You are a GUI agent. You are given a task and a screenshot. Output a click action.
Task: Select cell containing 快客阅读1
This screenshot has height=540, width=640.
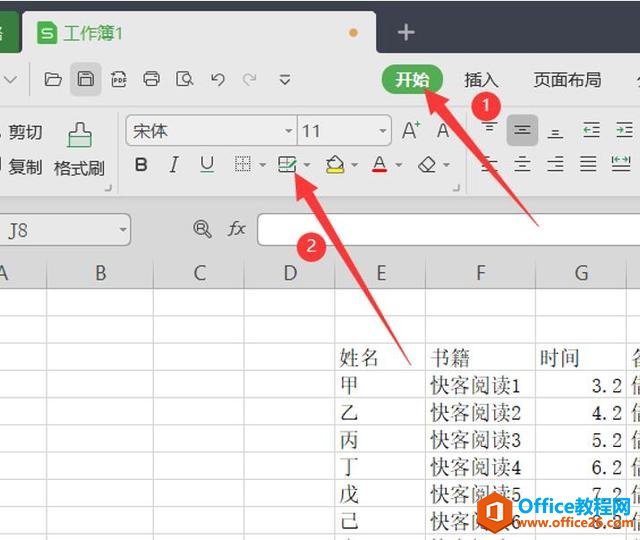[481, 385]
